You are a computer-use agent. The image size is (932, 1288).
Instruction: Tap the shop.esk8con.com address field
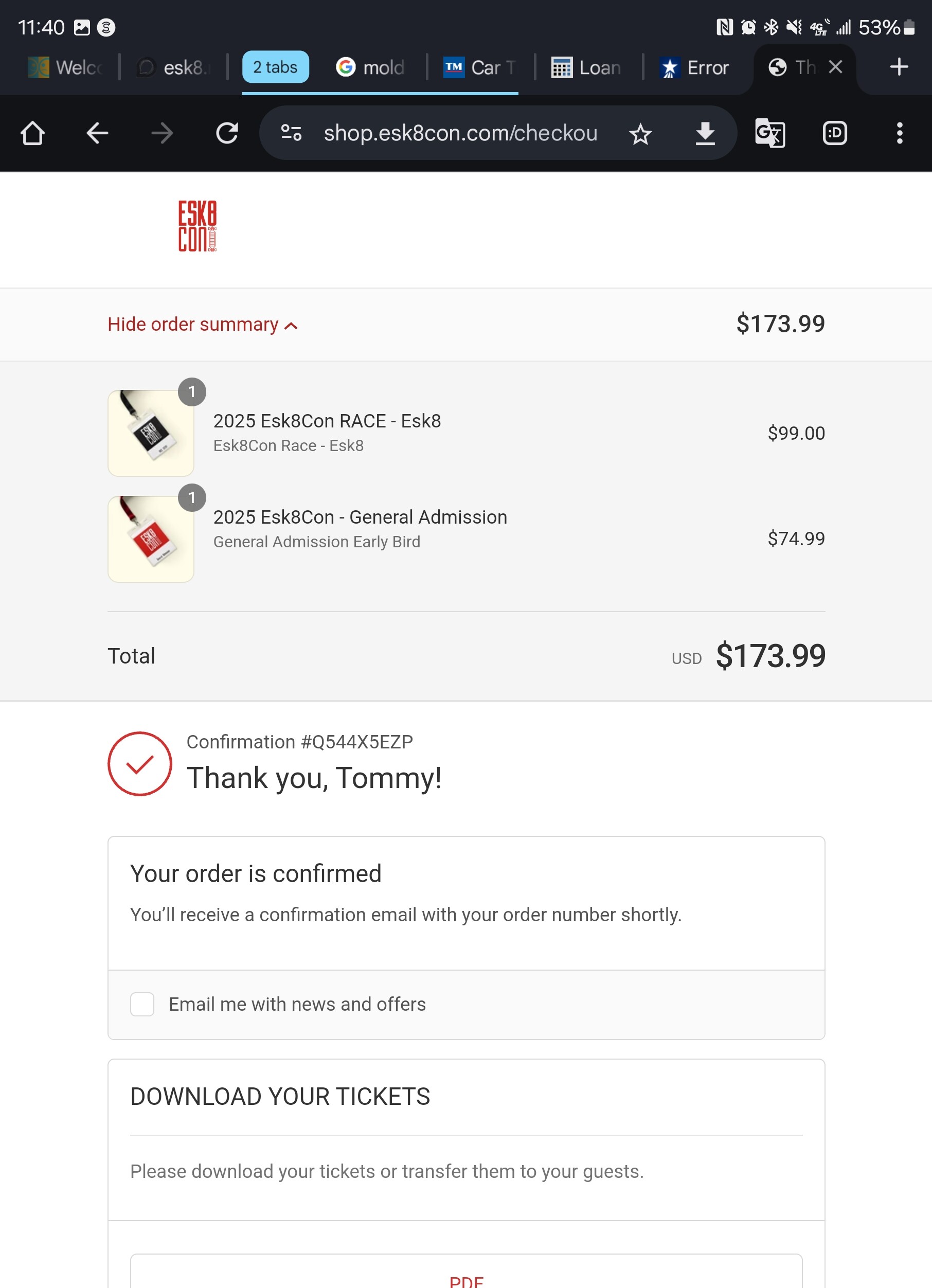[460, 133]
